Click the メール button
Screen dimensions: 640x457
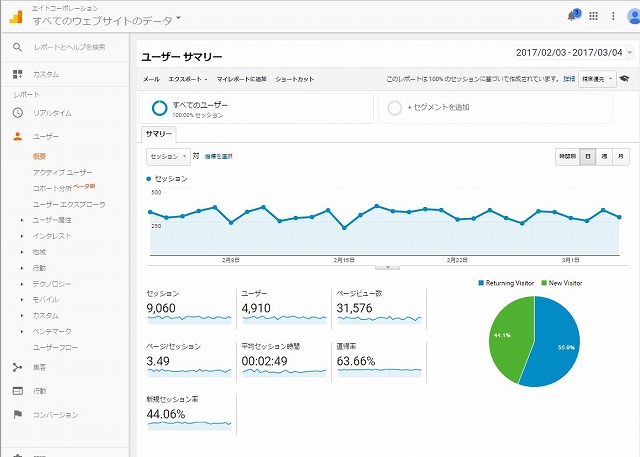click(151, 79)
